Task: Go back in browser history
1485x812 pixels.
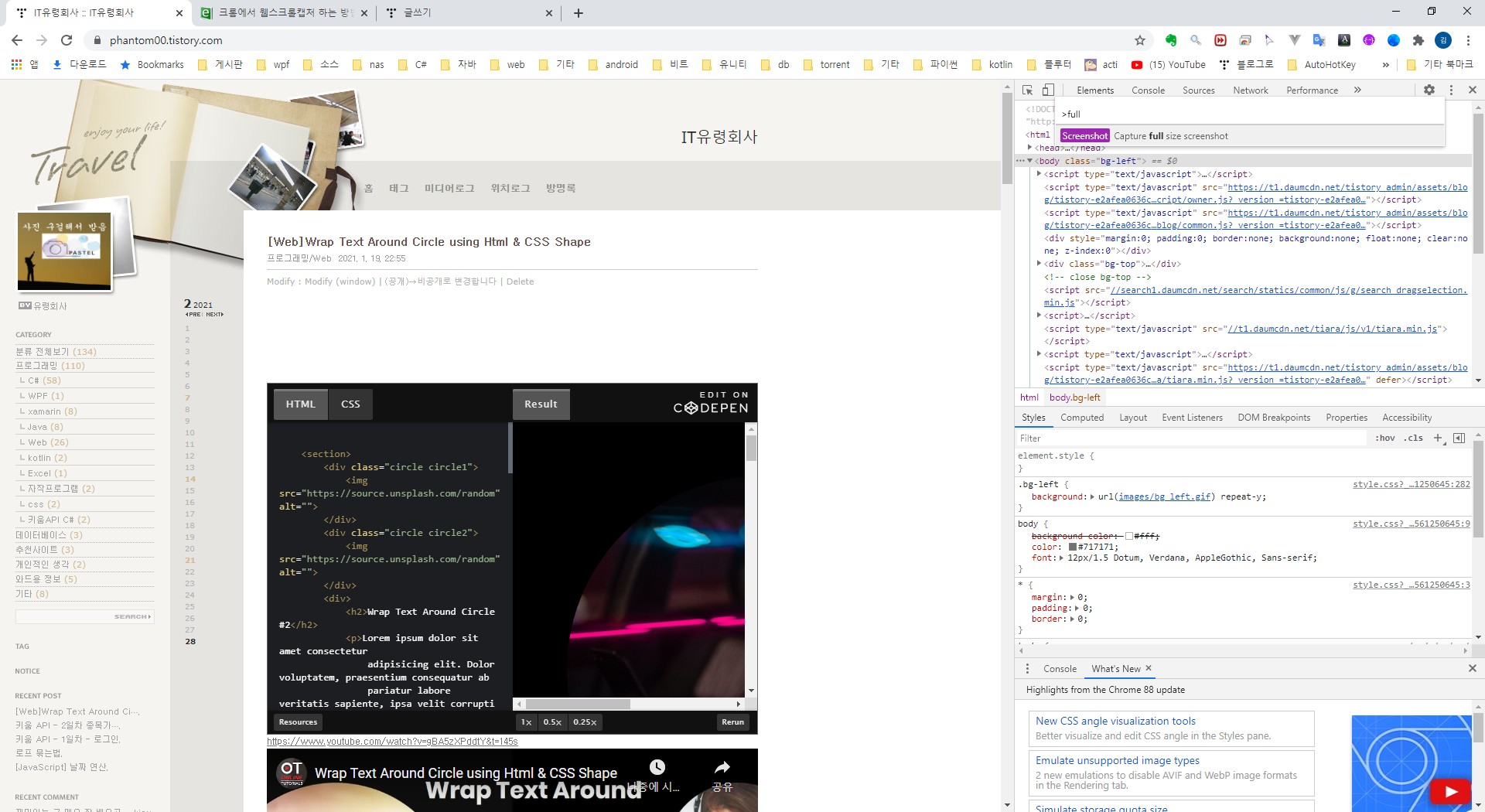Action: click(17, 40)
